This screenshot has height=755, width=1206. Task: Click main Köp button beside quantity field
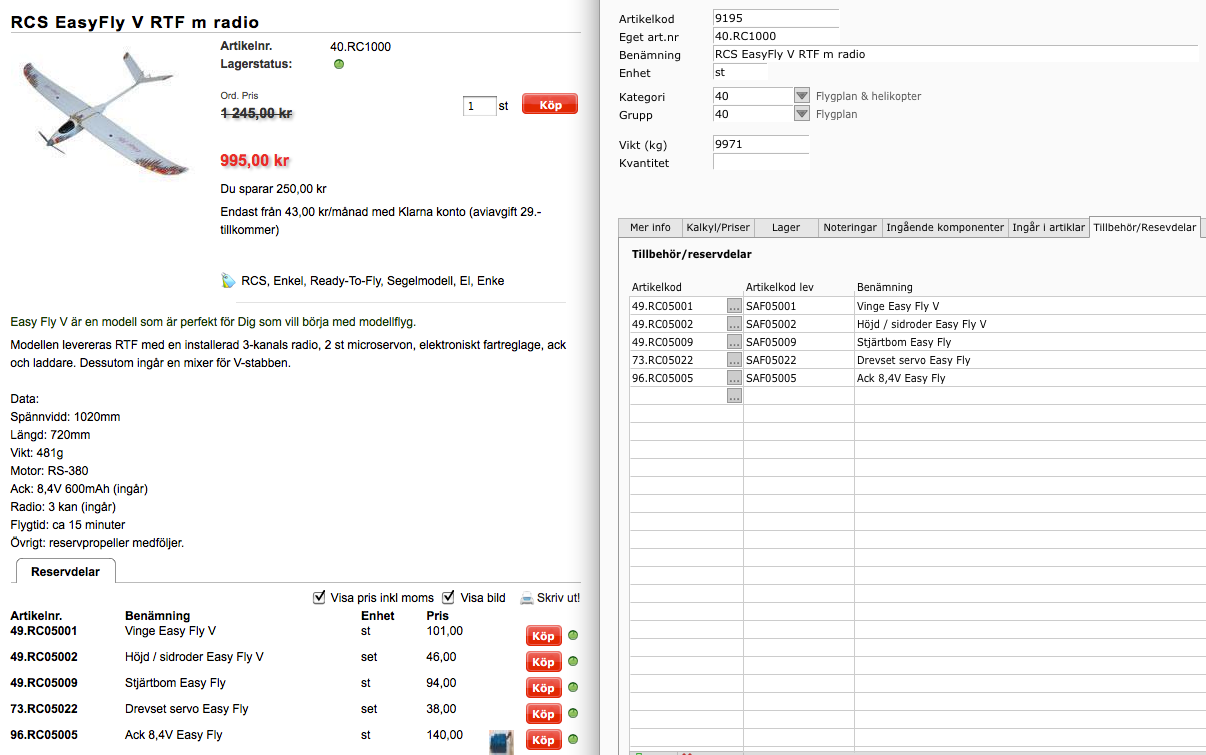click(550, 105)
